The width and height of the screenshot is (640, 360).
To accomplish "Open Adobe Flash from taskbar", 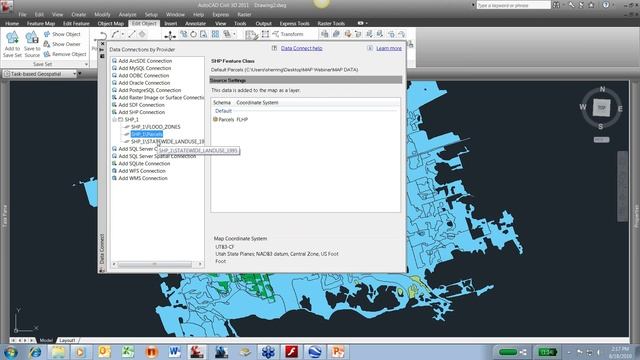I will [x=291, y=352].
